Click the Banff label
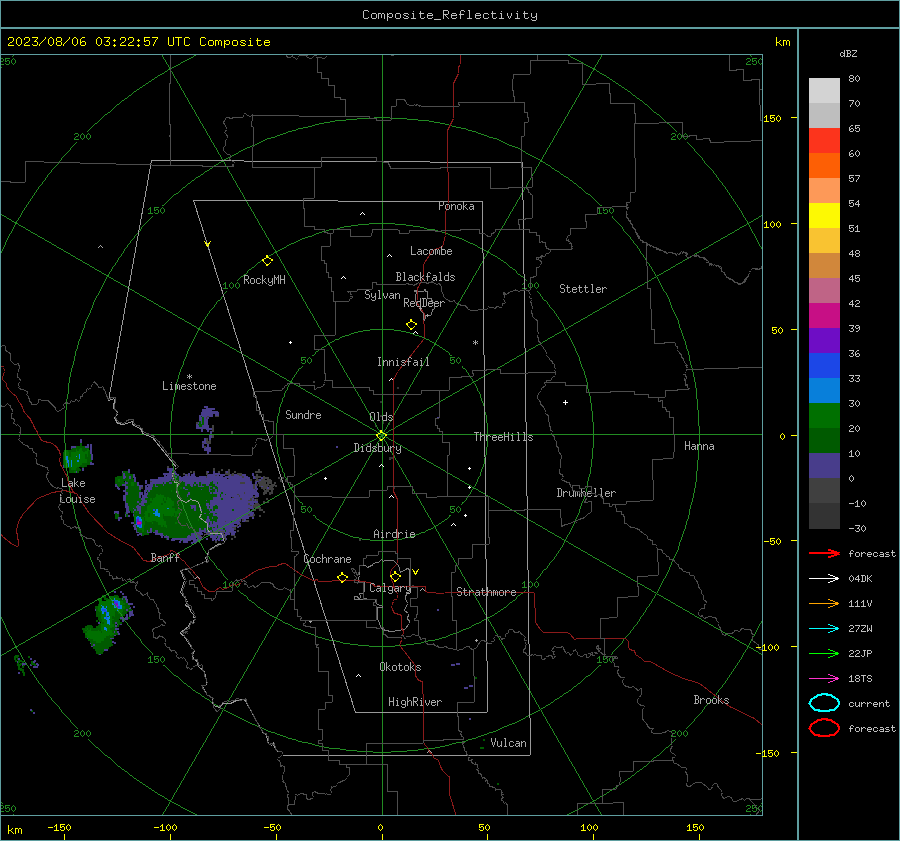The height and width of the screenshot is (841, 900). (165, 557)
